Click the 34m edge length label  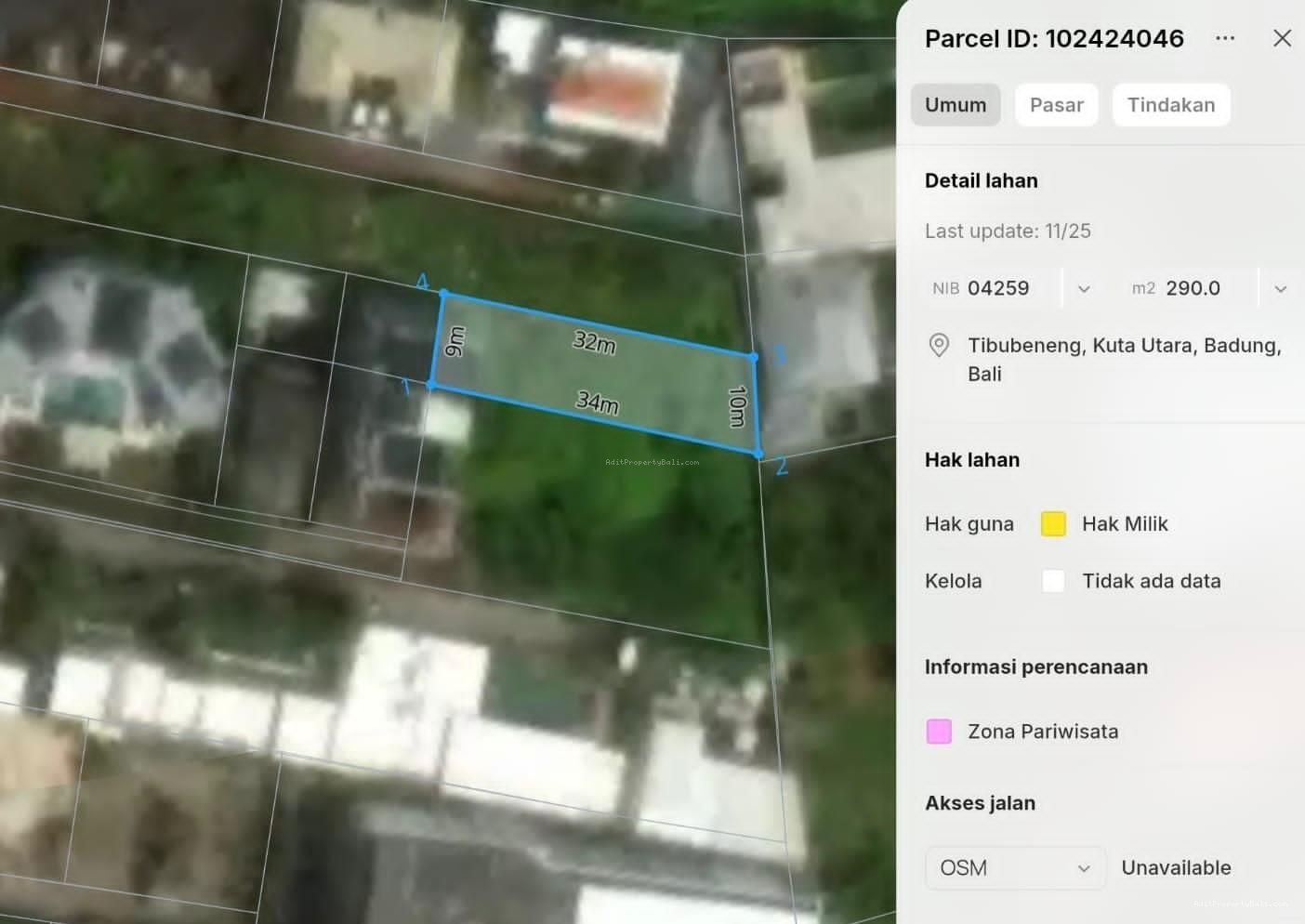click(597, 402)
